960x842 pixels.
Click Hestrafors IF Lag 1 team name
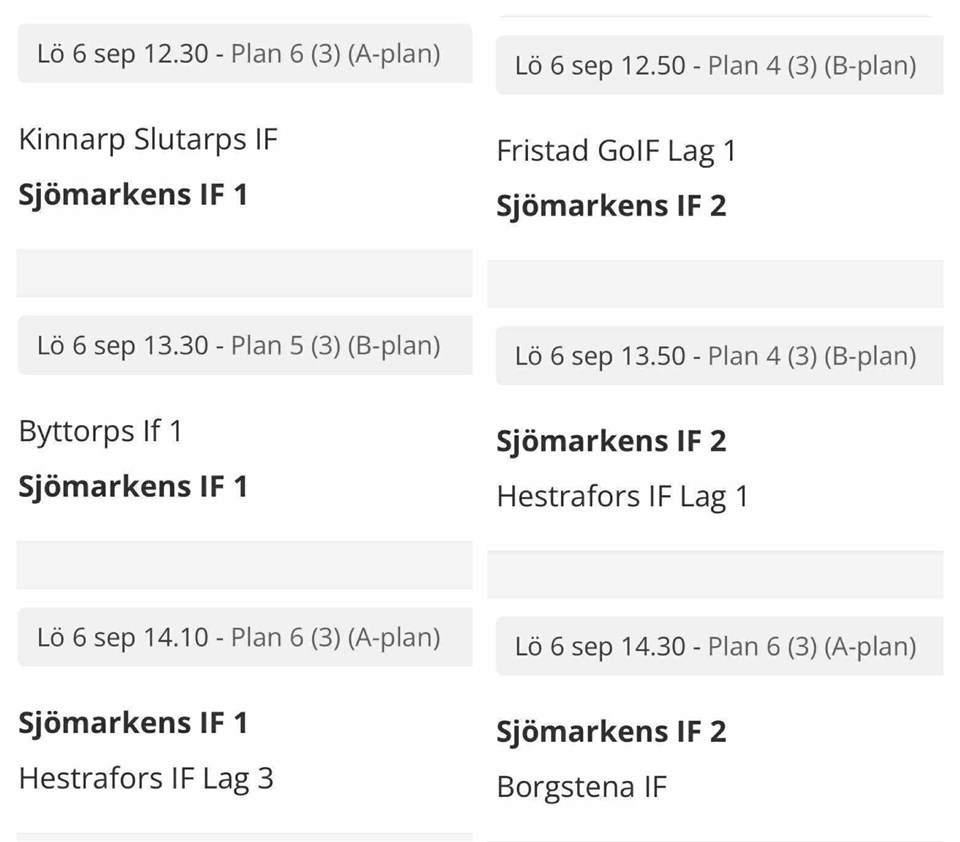pyautogui.click(x=622, y=496)
